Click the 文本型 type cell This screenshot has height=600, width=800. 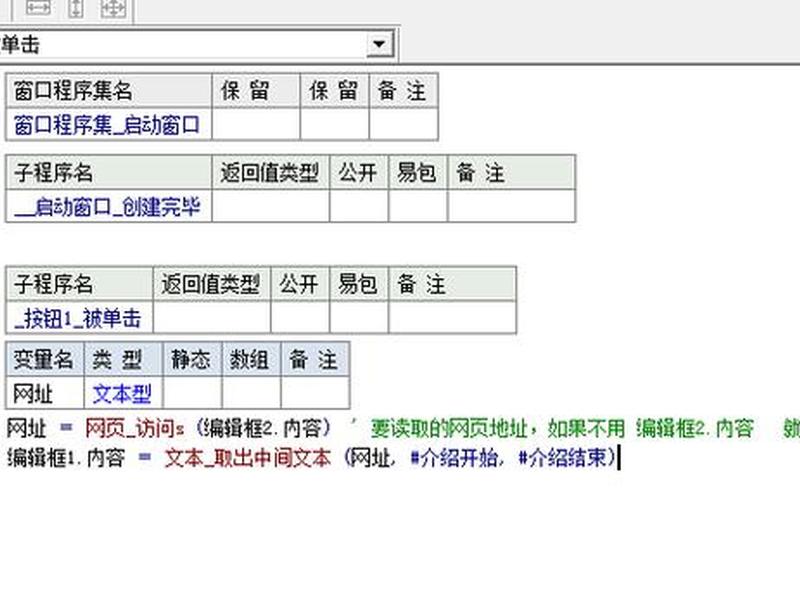[123, 393]
